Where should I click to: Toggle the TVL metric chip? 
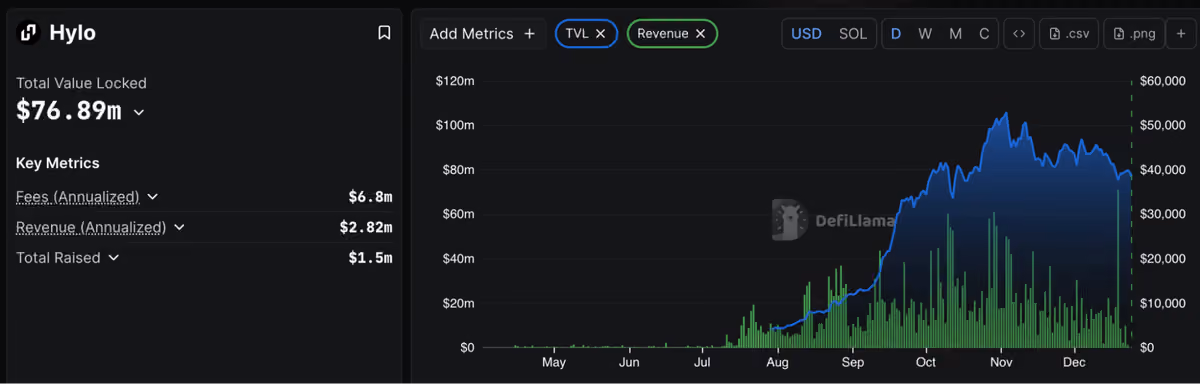586,33
